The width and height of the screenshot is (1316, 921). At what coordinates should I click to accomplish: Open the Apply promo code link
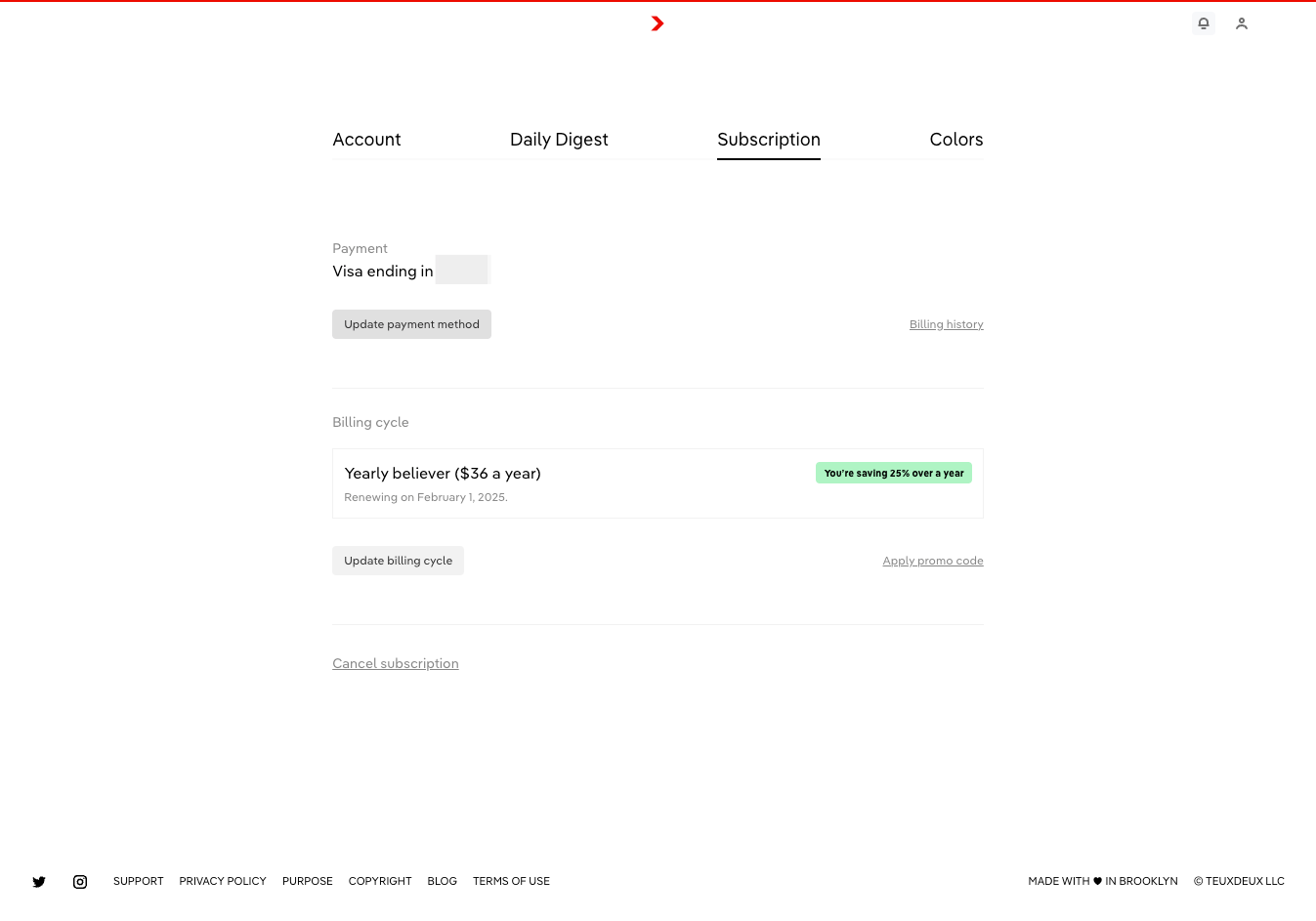[933, 561]
